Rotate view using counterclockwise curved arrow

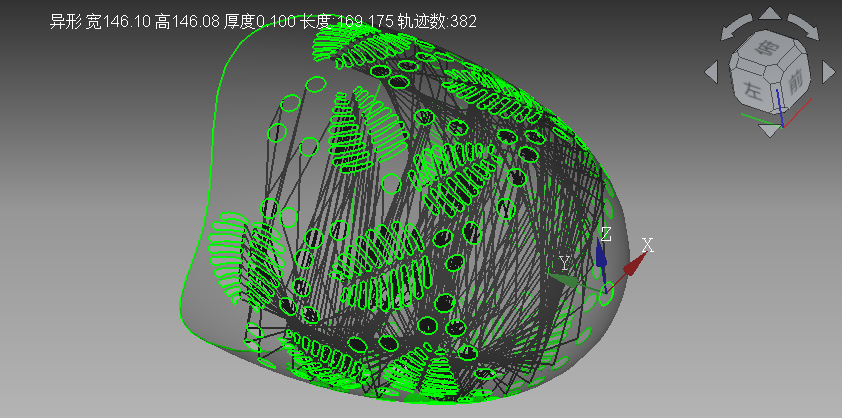734,28
